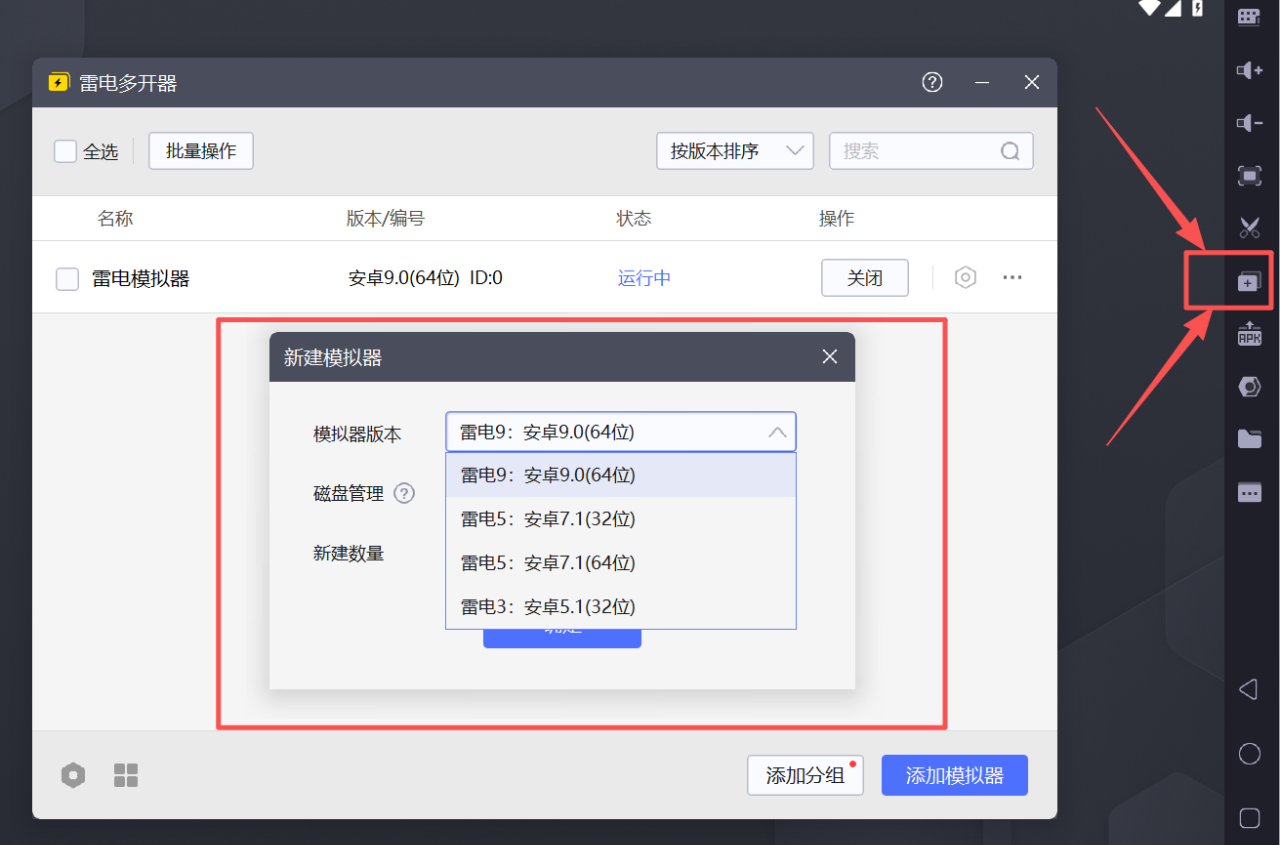Toggle fullscreen mode from the sidebar
Image resolution: width=1280 pixels, height=845 pixels.
tap(1249, 176)
